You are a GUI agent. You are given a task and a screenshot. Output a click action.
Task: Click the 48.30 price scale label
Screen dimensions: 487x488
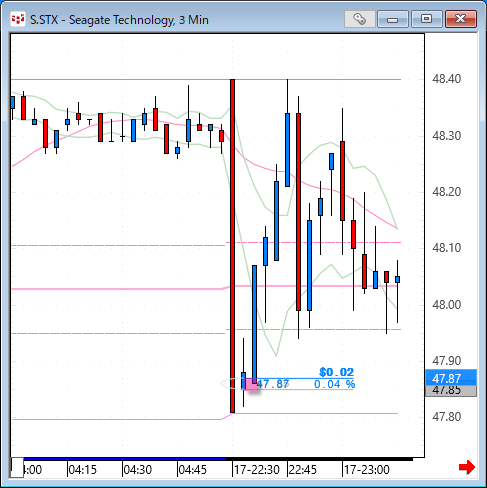click(446, 136)
